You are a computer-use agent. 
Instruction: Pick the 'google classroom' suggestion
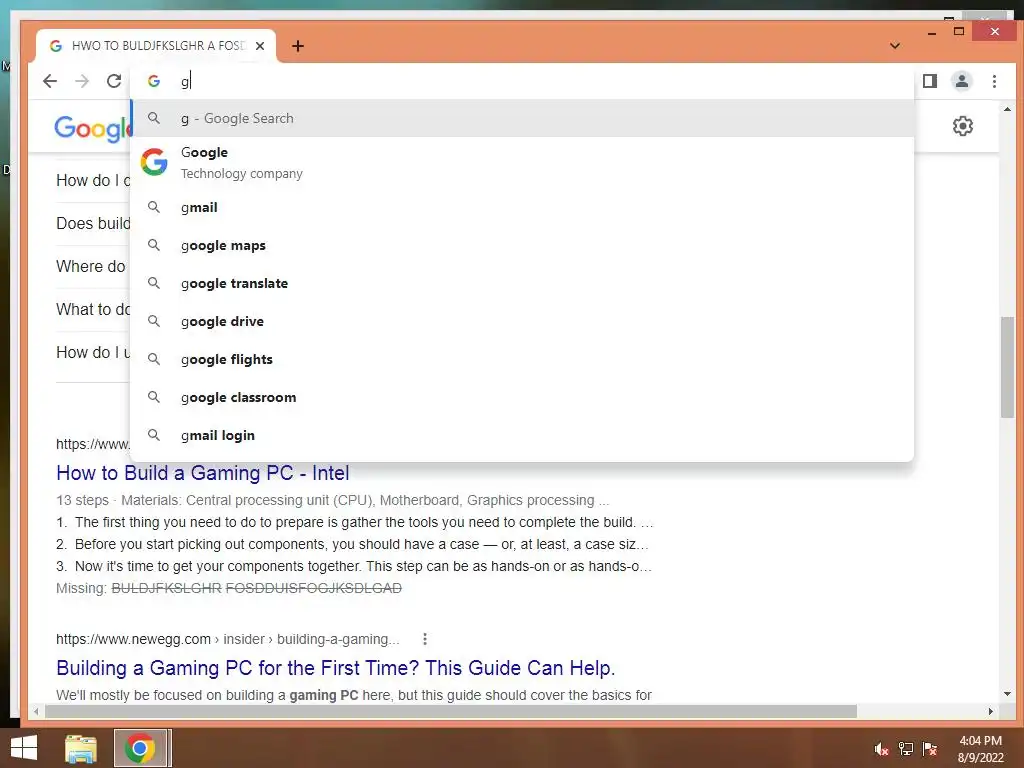[x=522, y=397]
